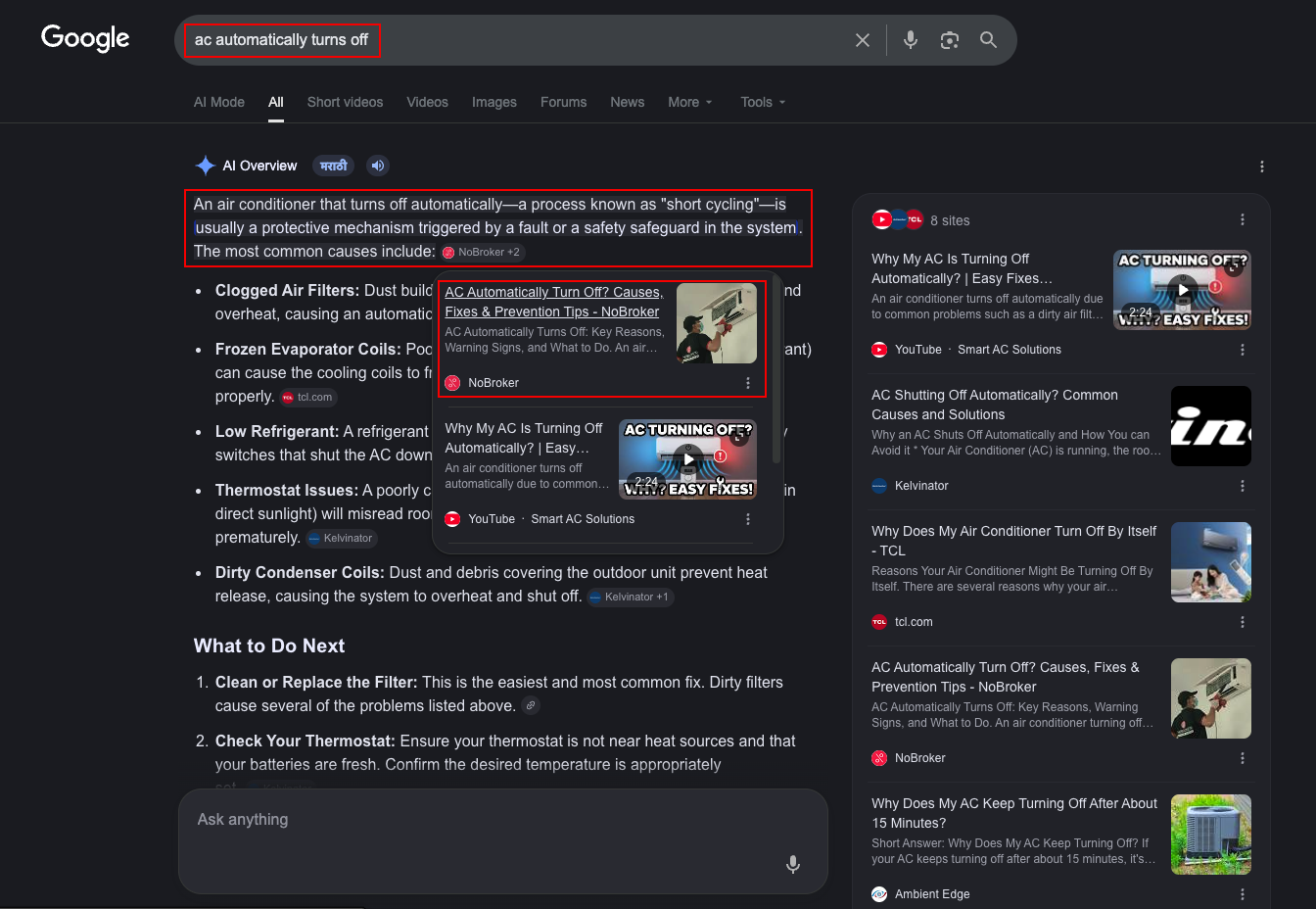Click the Kelvinator chip after Thermostat Issues
The image size is (1316, 909).
(342, 538)
